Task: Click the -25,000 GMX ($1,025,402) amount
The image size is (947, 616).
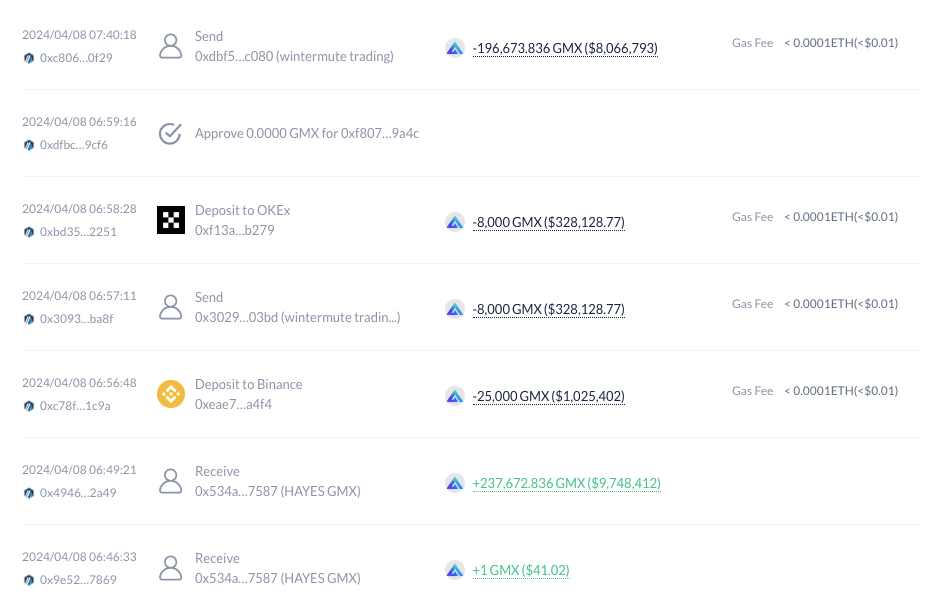Action: 548,396
